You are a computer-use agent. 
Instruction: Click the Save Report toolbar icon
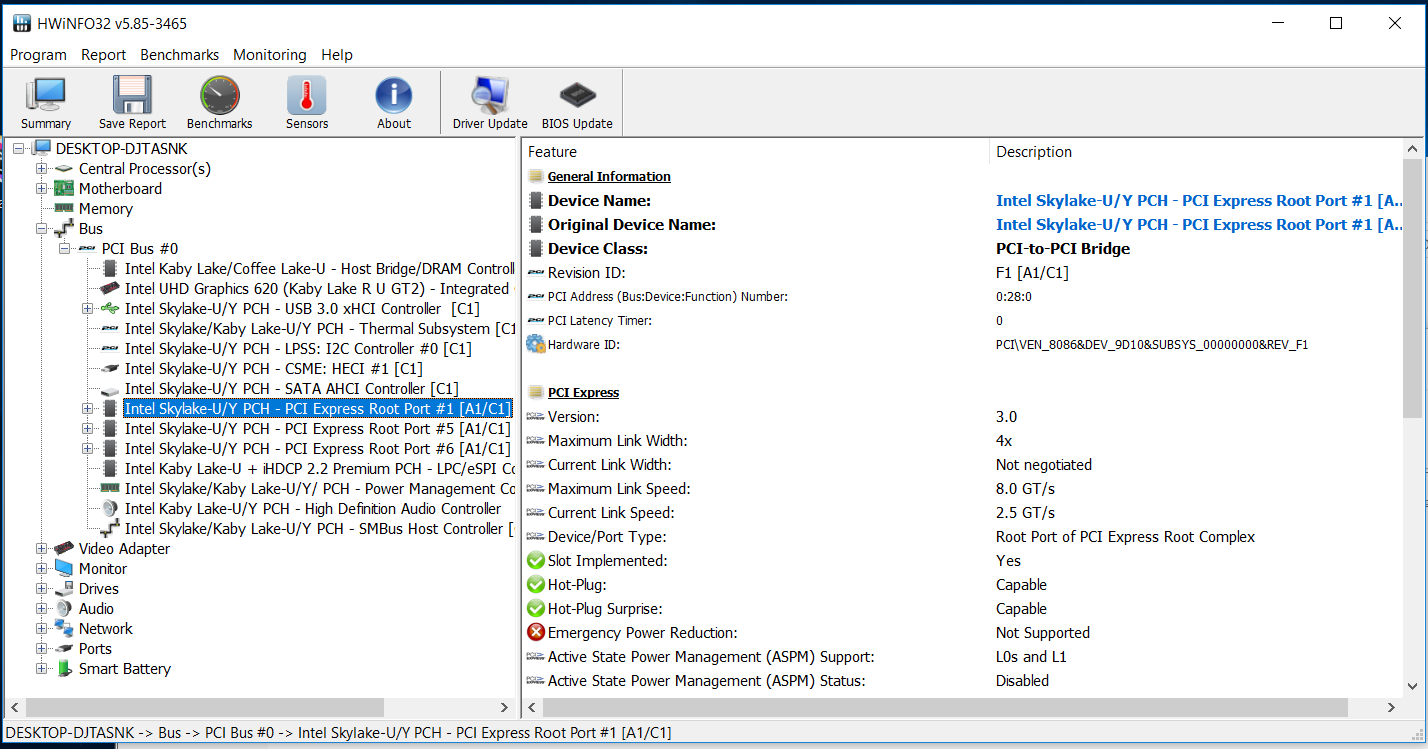click(131, 100)
